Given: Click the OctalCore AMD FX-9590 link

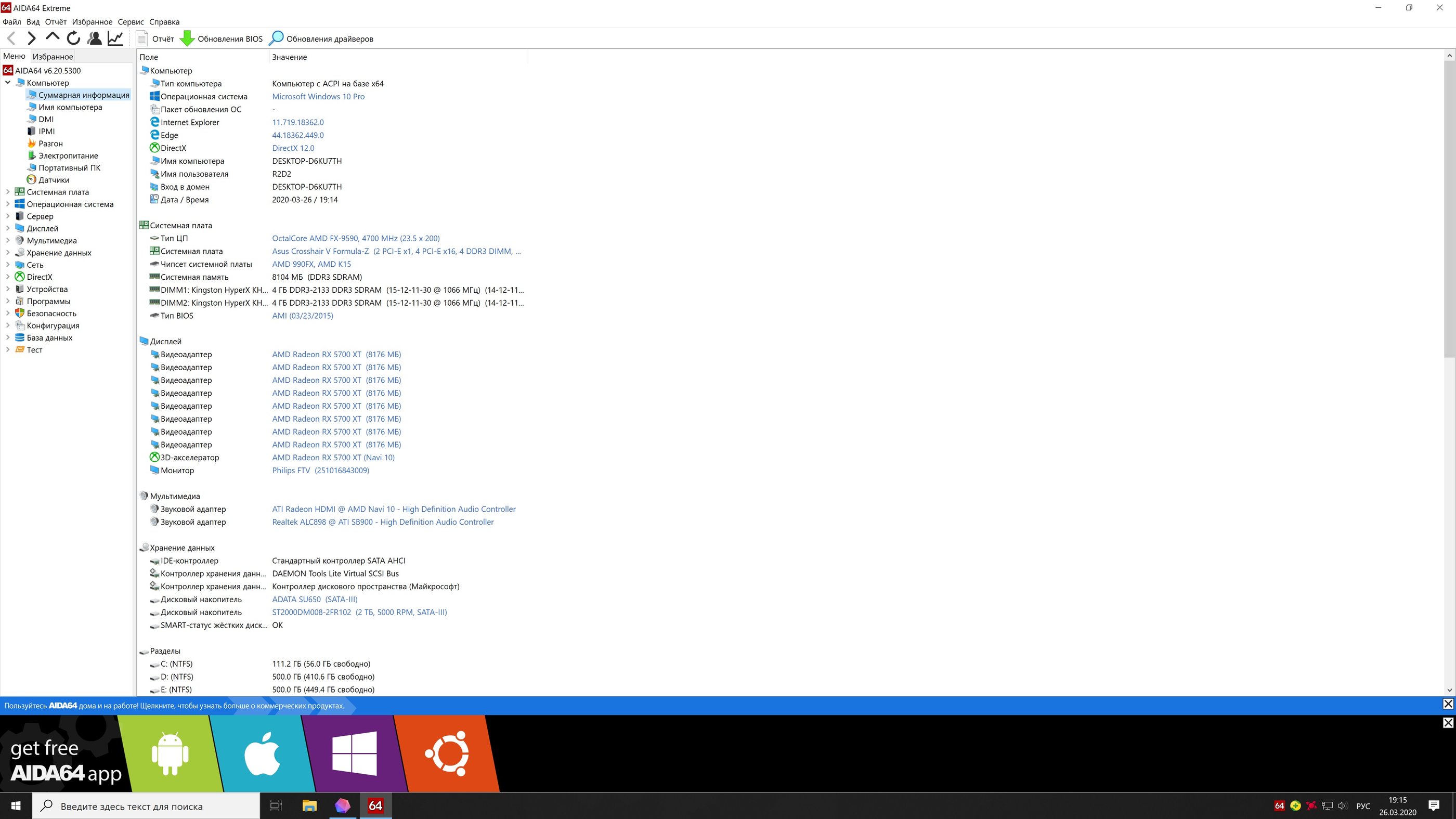Looking at the screenshot, I should pos(356,239).
